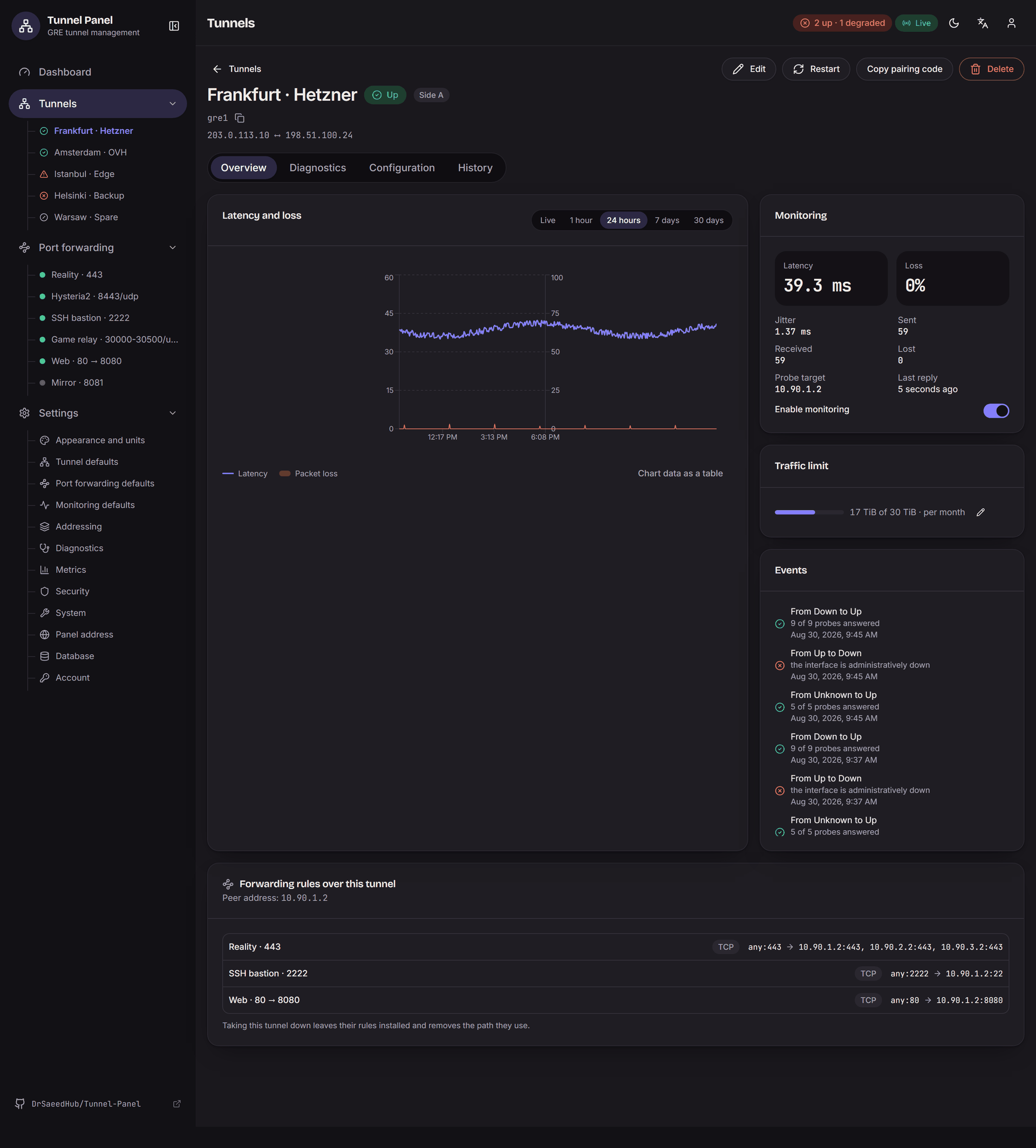Switch to the History tab

coord(475,167)
